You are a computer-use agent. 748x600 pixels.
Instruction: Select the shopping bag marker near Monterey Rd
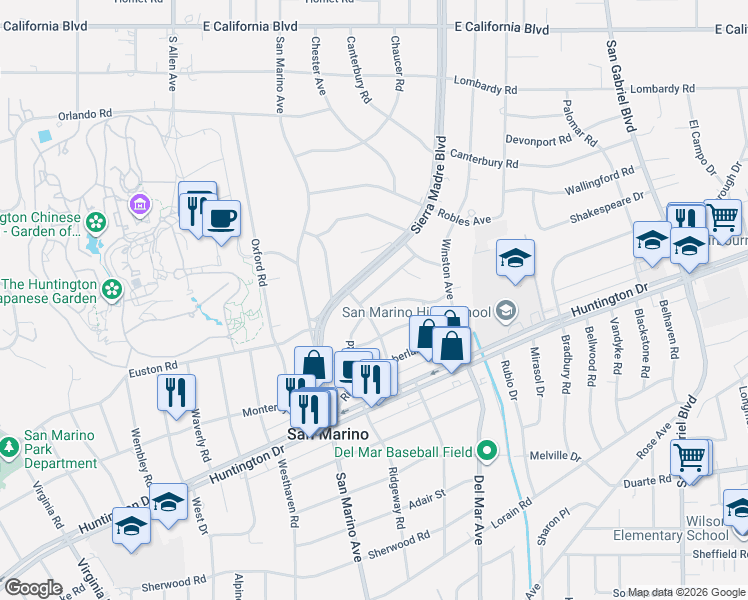pos(313,365)
